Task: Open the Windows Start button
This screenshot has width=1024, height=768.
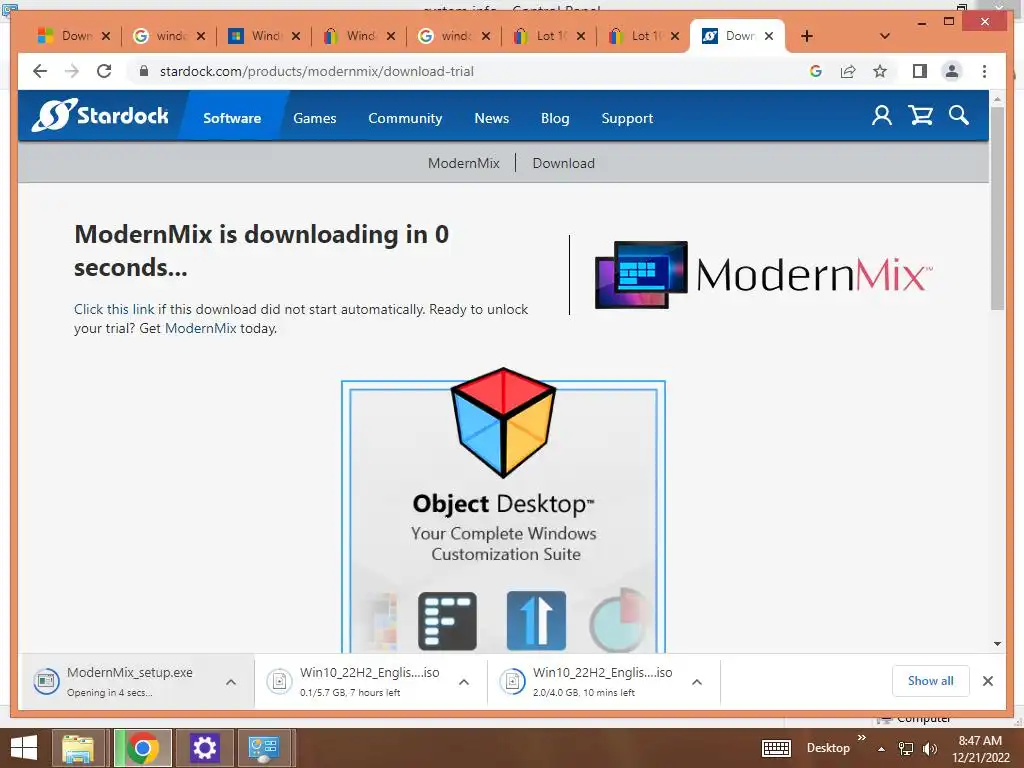Action: 24,748
